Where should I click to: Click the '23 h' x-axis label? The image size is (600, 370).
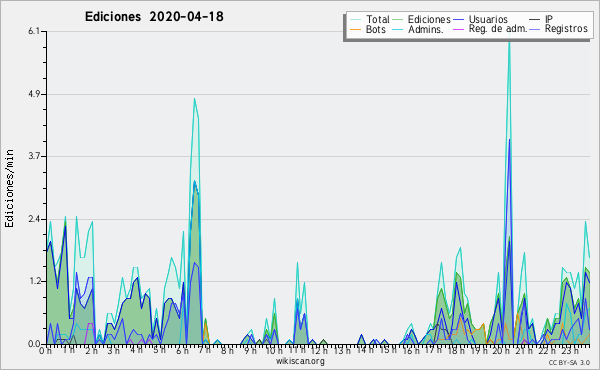[569, 351]
